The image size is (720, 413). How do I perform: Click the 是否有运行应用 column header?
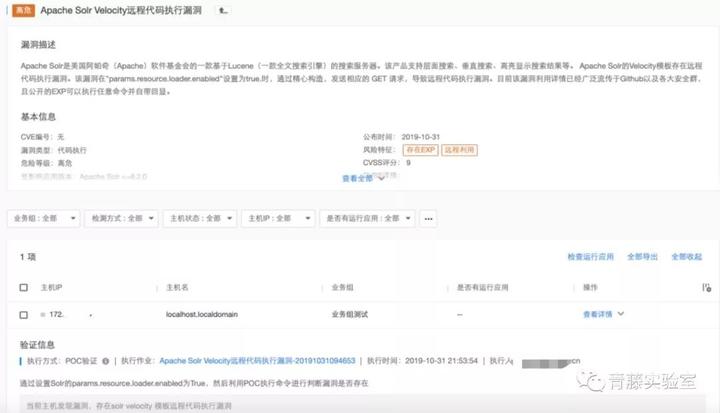pos(482,288)
